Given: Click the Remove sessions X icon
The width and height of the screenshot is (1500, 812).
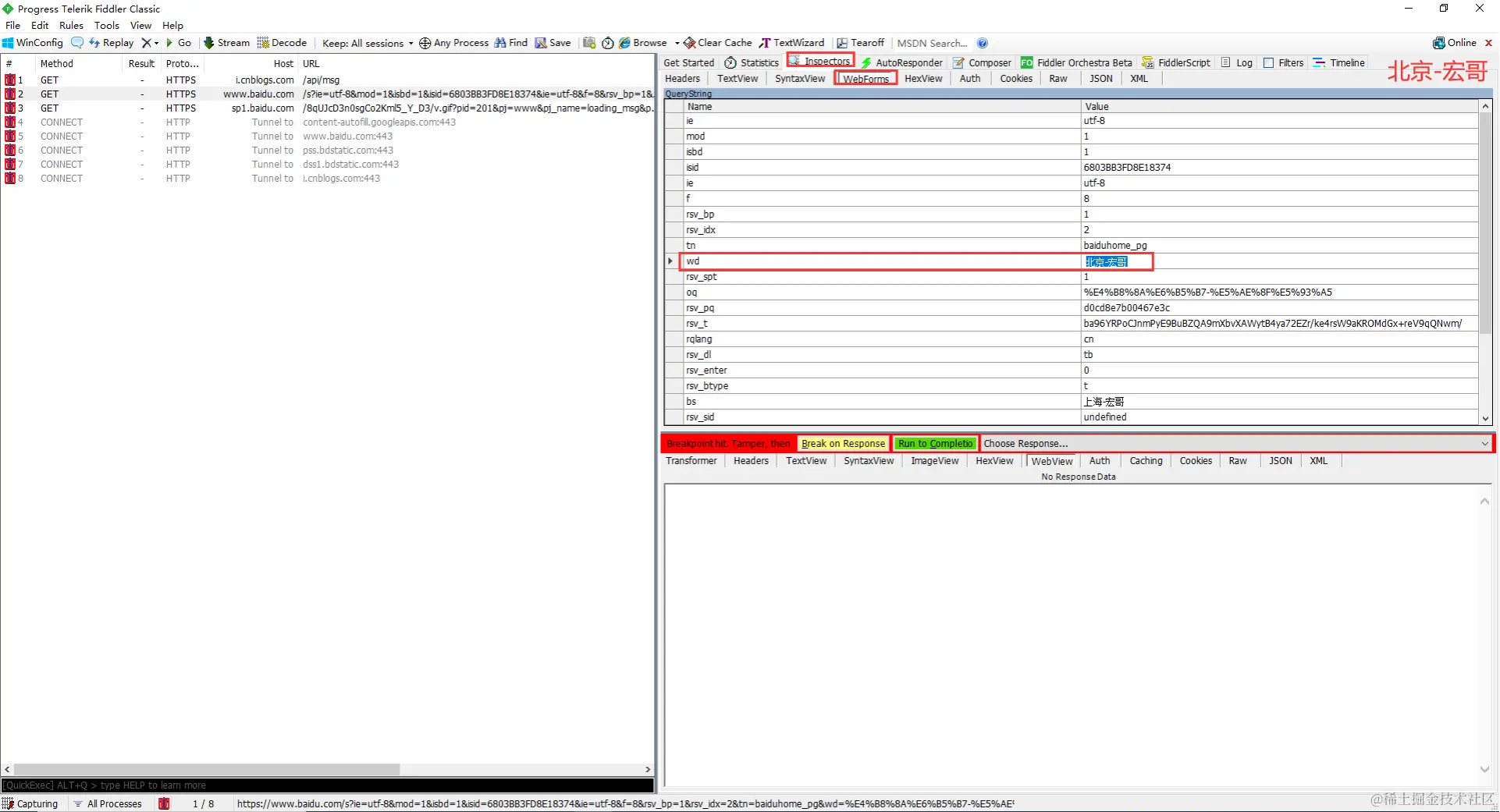Looking at the screenshot, I should tap(146, 43).
